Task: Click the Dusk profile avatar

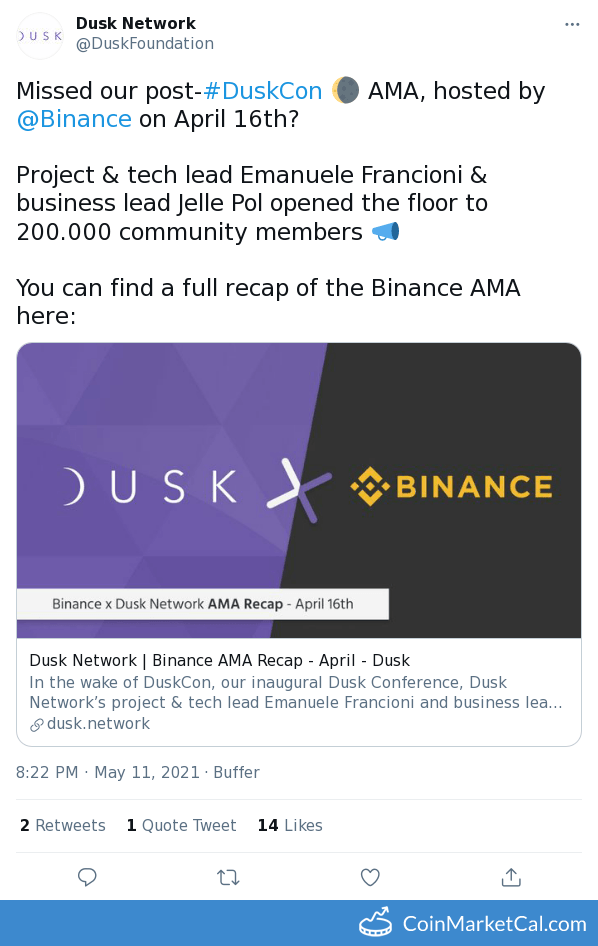Action: [40, 36]
